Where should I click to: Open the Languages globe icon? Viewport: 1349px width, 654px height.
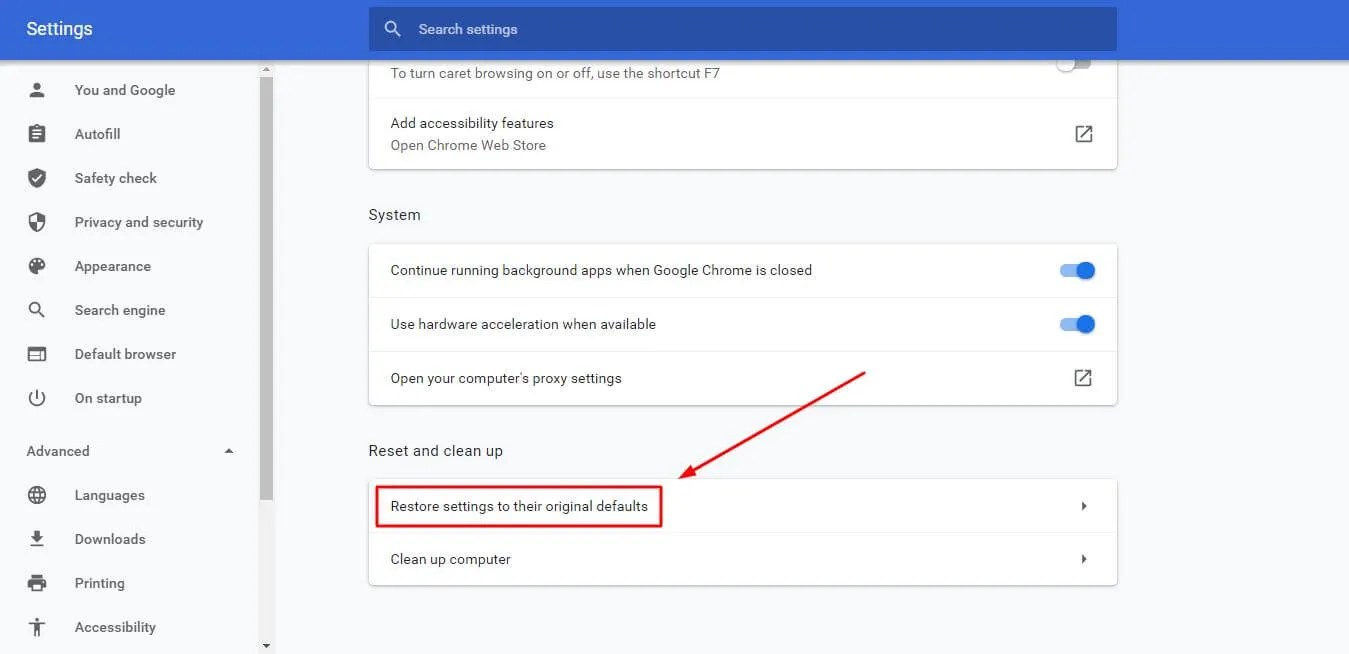[37, 494]
